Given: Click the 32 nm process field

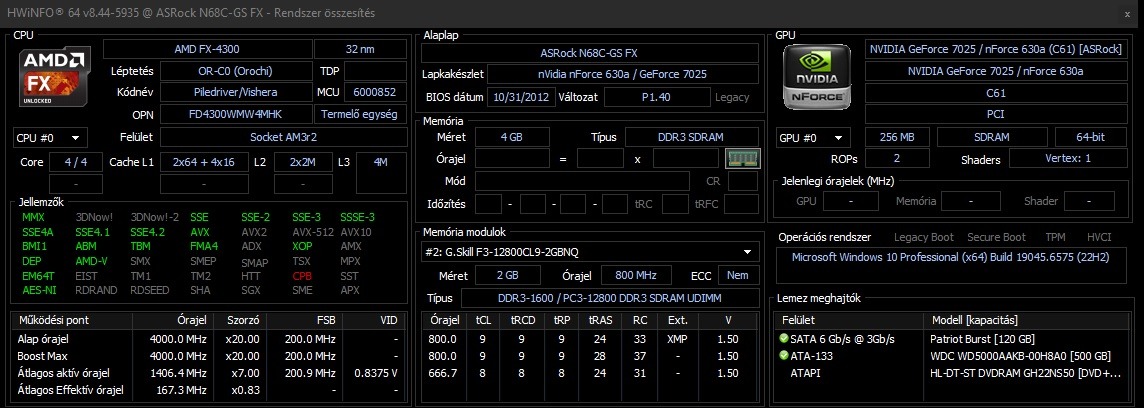Looking at the screenshot, I should (360, 49).
